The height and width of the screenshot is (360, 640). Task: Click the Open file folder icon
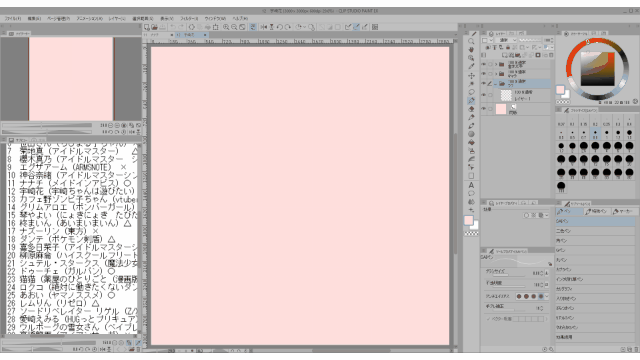pyautogui.click(x=154, y=27)
